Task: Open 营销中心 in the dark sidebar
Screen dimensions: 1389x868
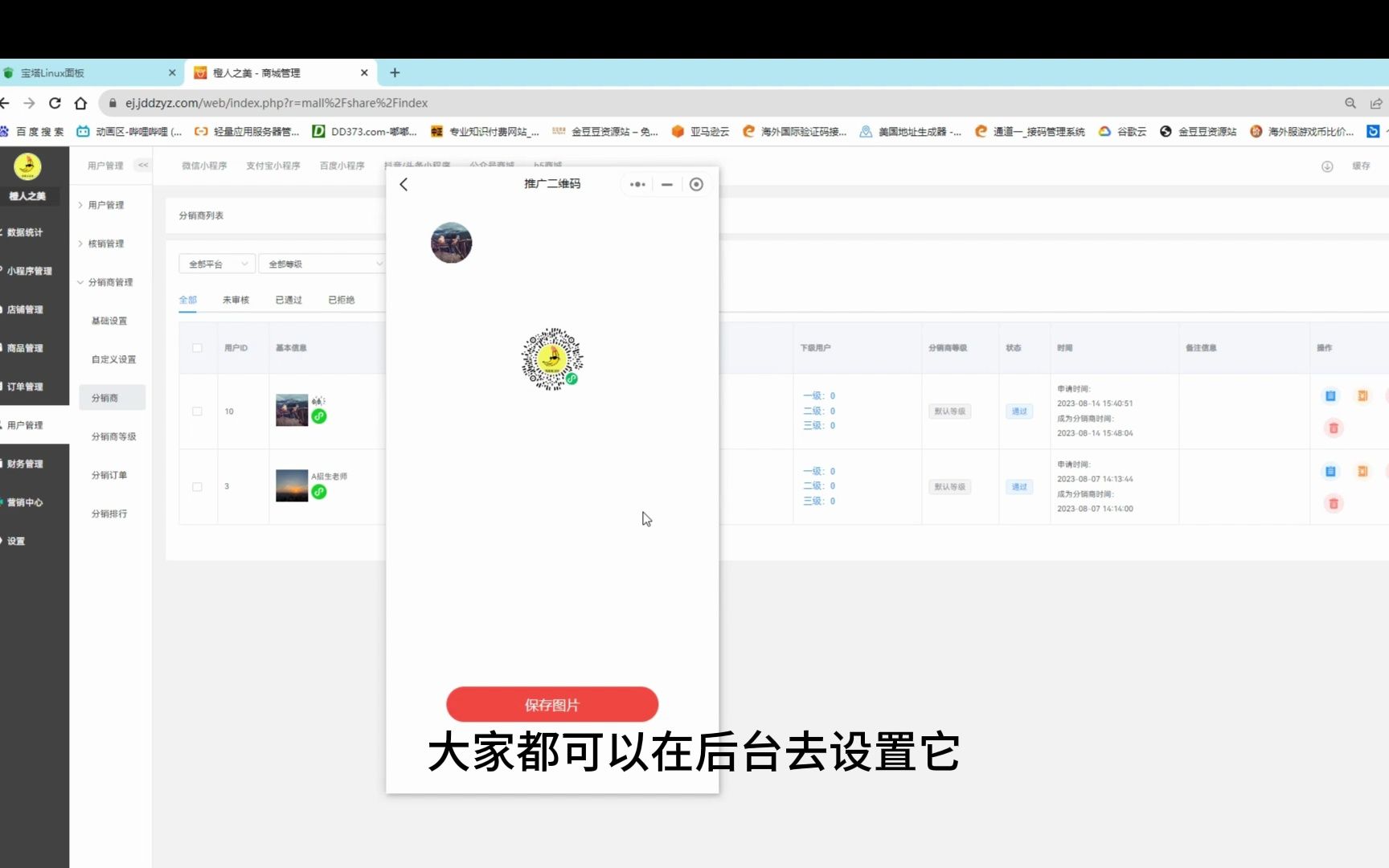Action: pyautogui.click(x=25, y=502)
